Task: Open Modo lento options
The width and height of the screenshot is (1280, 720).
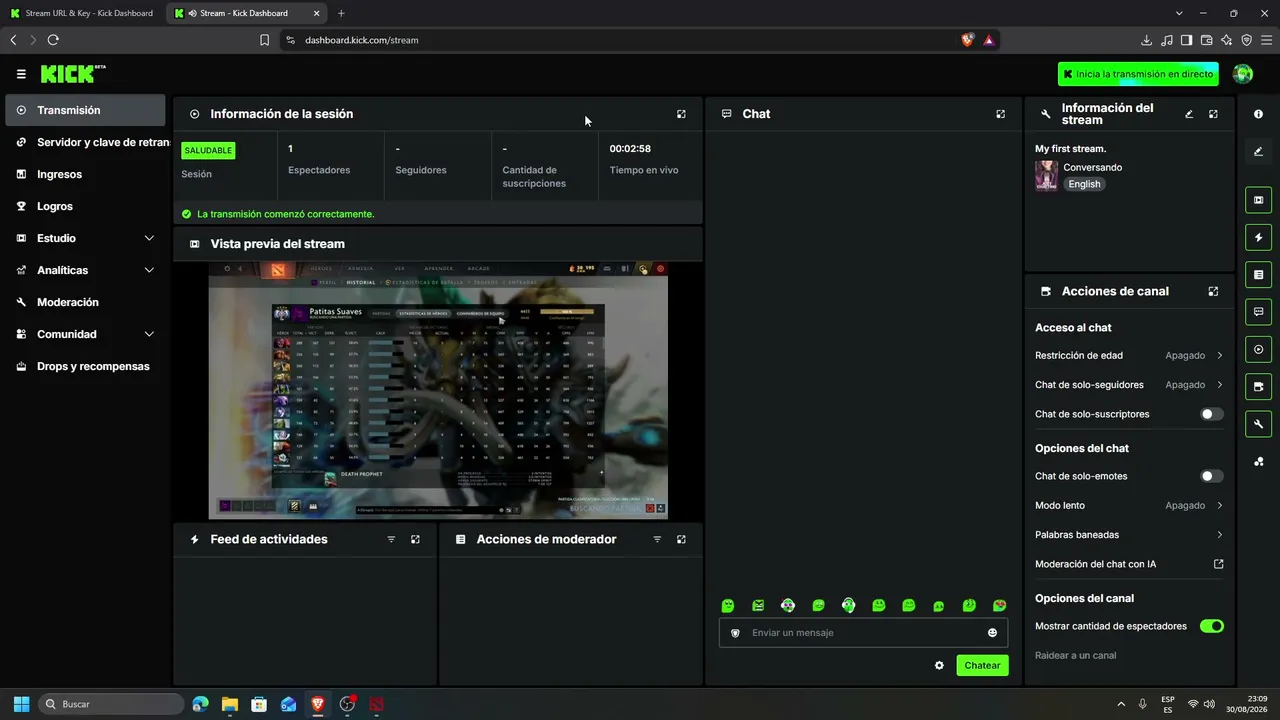Action: coord(1129,506)
